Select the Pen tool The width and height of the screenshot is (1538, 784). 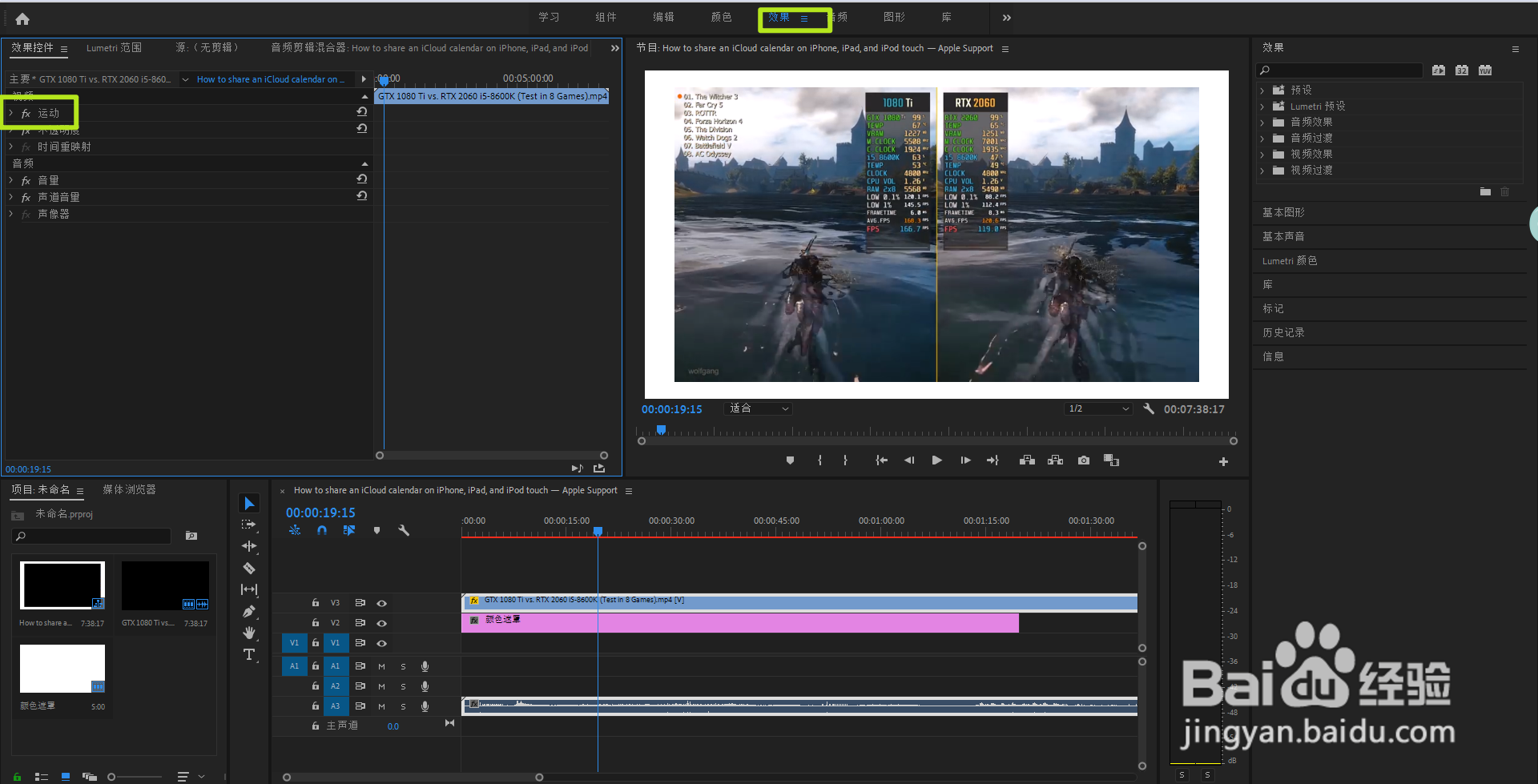(x=249, y=611)
